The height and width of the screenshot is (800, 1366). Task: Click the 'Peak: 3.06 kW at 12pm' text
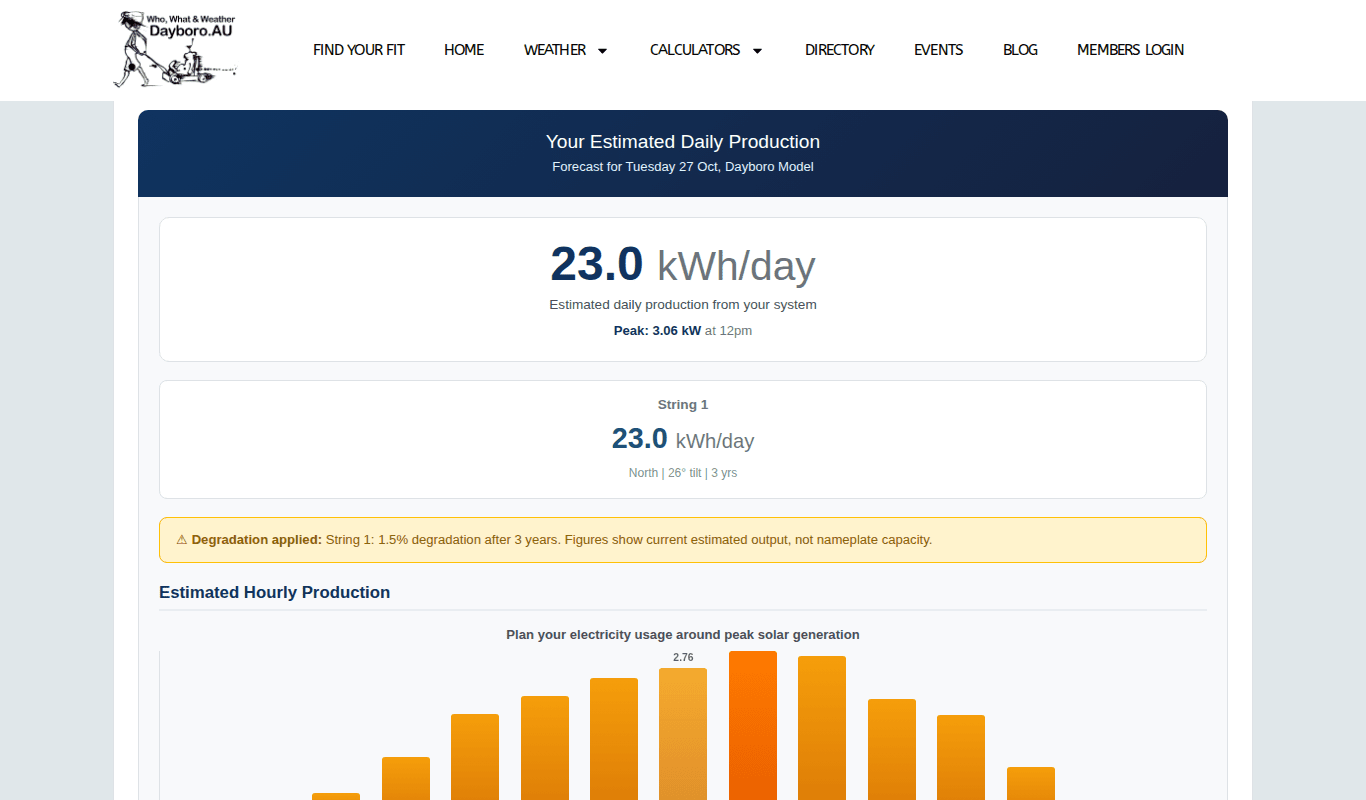coord(683,331)
